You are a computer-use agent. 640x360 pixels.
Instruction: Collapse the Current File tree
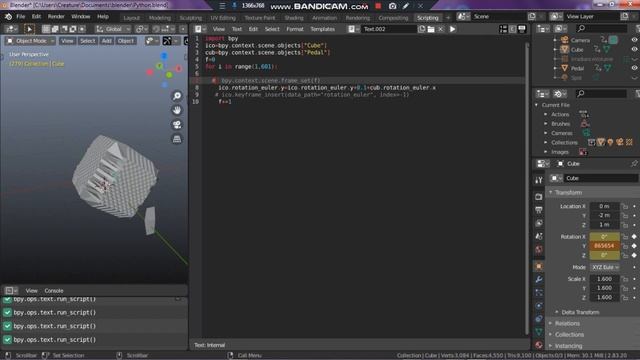click(537, 105)
